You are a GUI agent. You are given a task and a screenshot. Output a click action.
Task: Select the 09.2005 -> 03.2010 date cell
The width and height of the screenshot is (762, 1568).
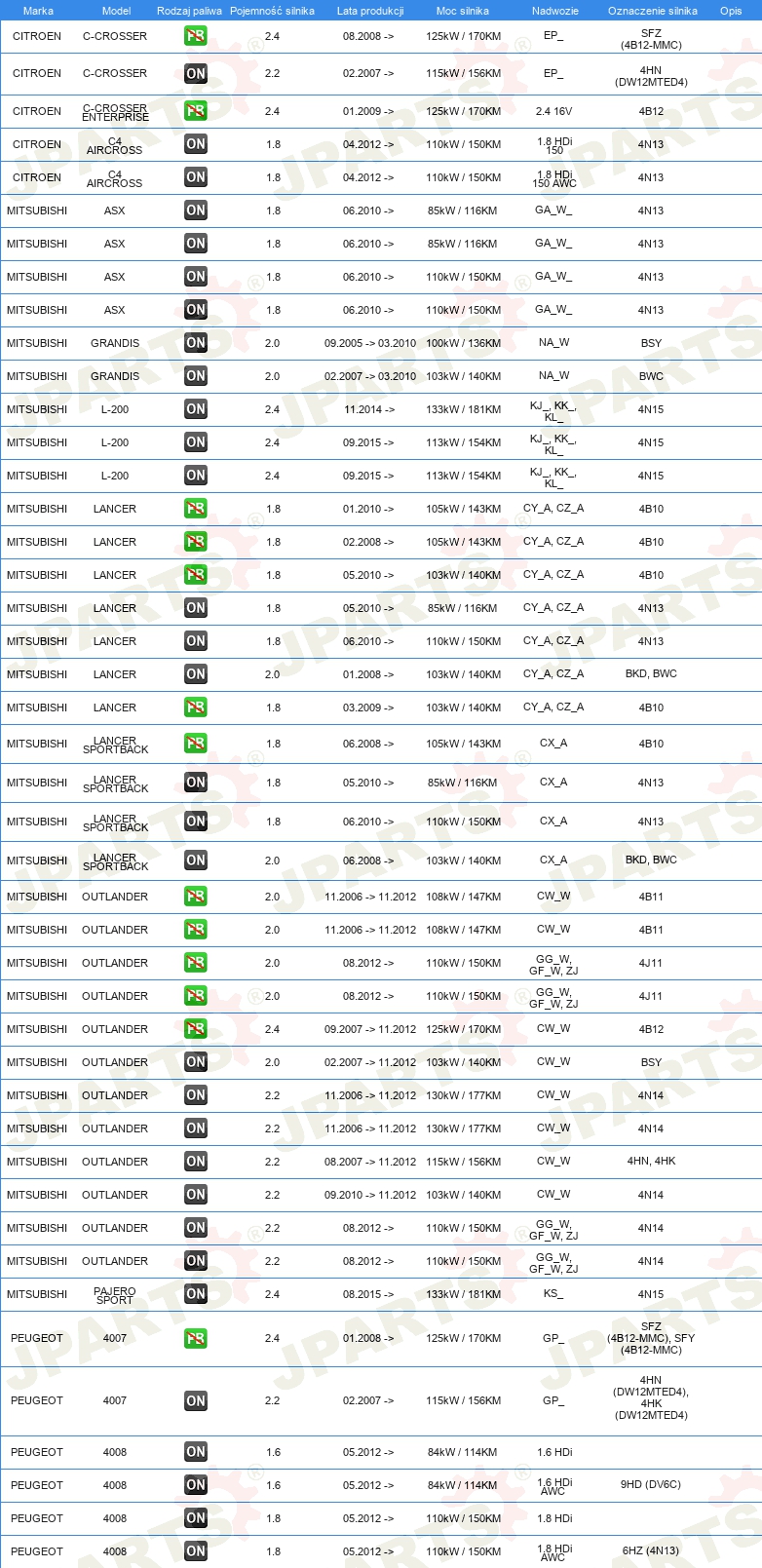coord(370,343)
